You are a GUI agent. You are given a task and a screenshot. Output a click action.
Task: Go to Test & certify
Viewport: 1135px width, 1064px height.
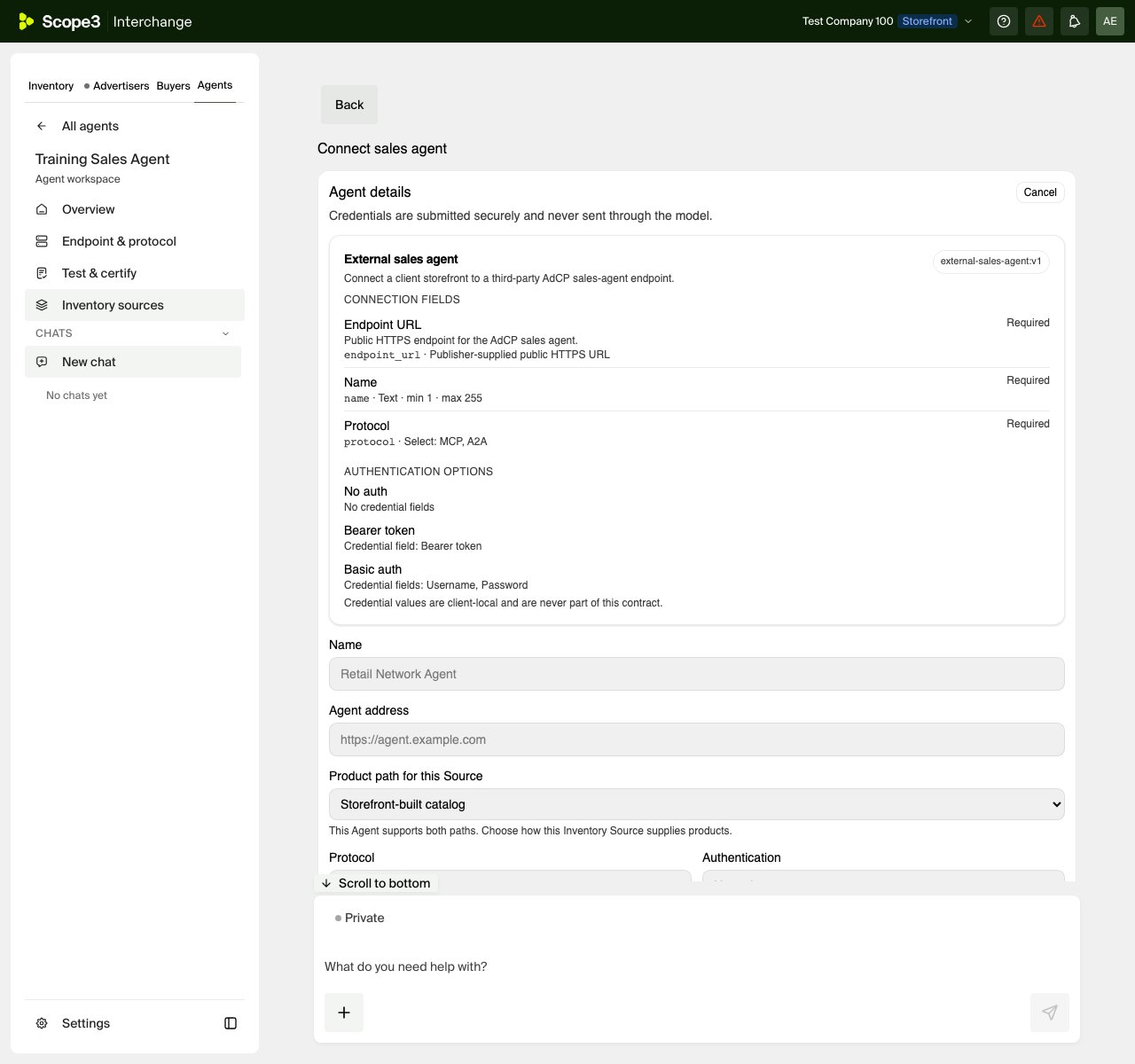click(x=135, y=273)
